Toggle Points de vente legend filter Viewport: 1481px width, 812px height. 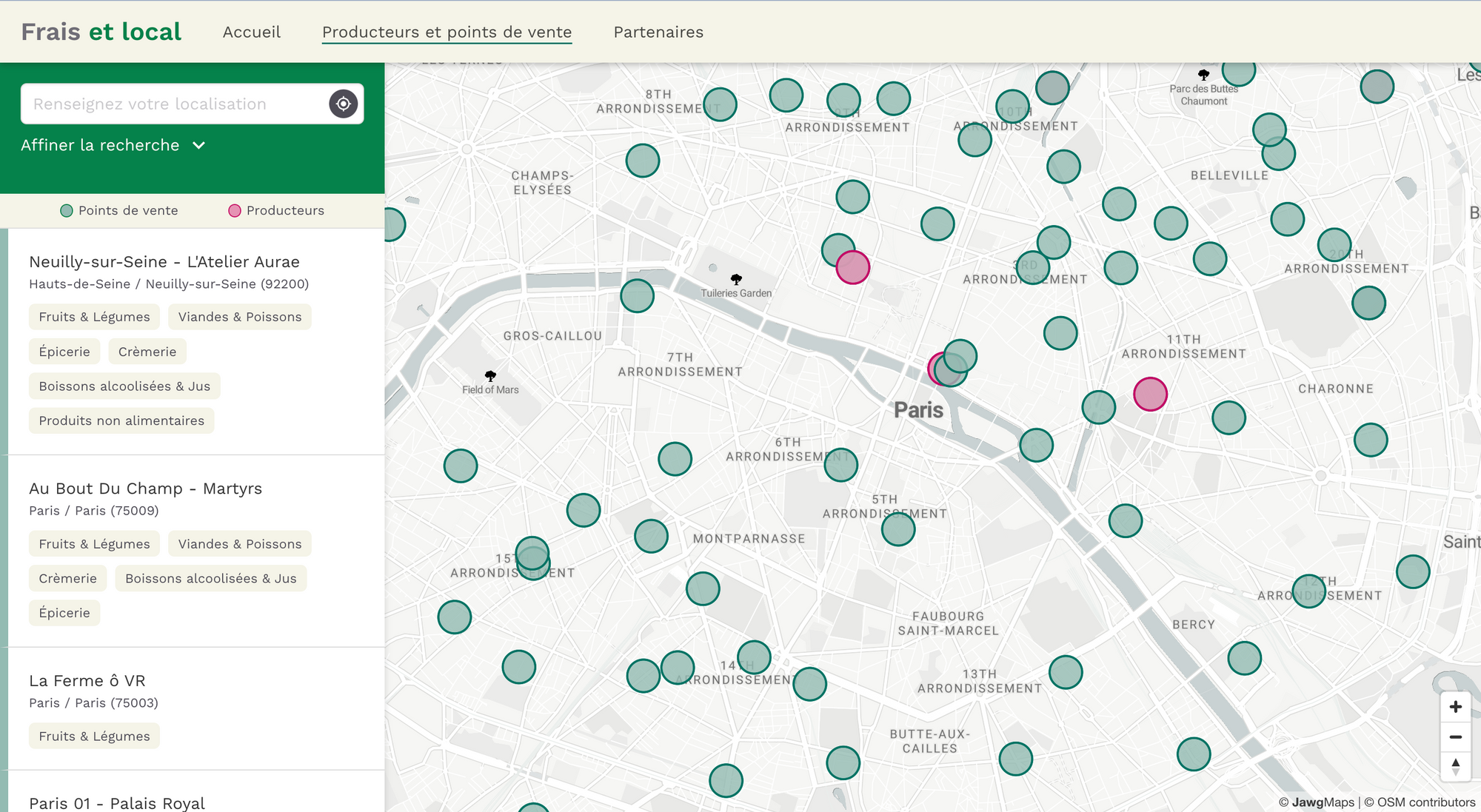pos(119,210)
